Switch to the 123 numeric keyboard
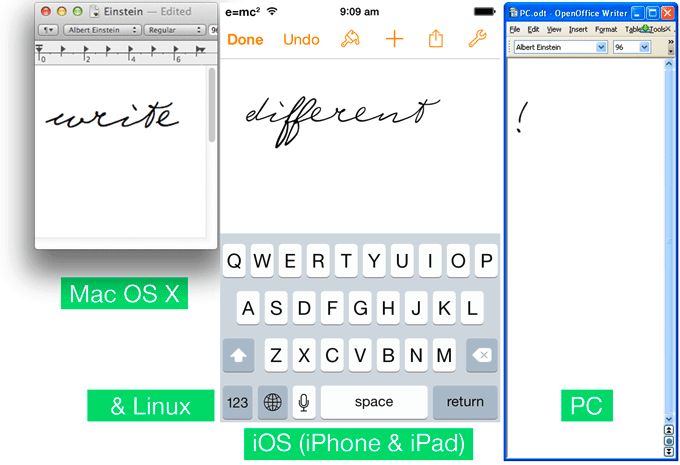 238,402
